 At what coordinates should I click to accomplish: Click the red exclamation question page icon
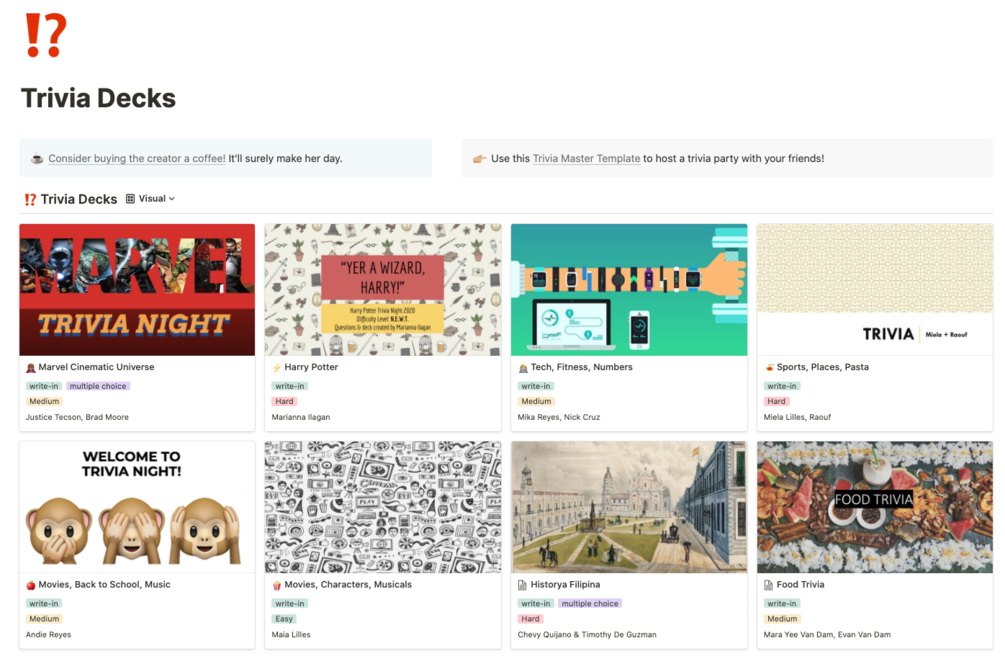coord(45,35)
